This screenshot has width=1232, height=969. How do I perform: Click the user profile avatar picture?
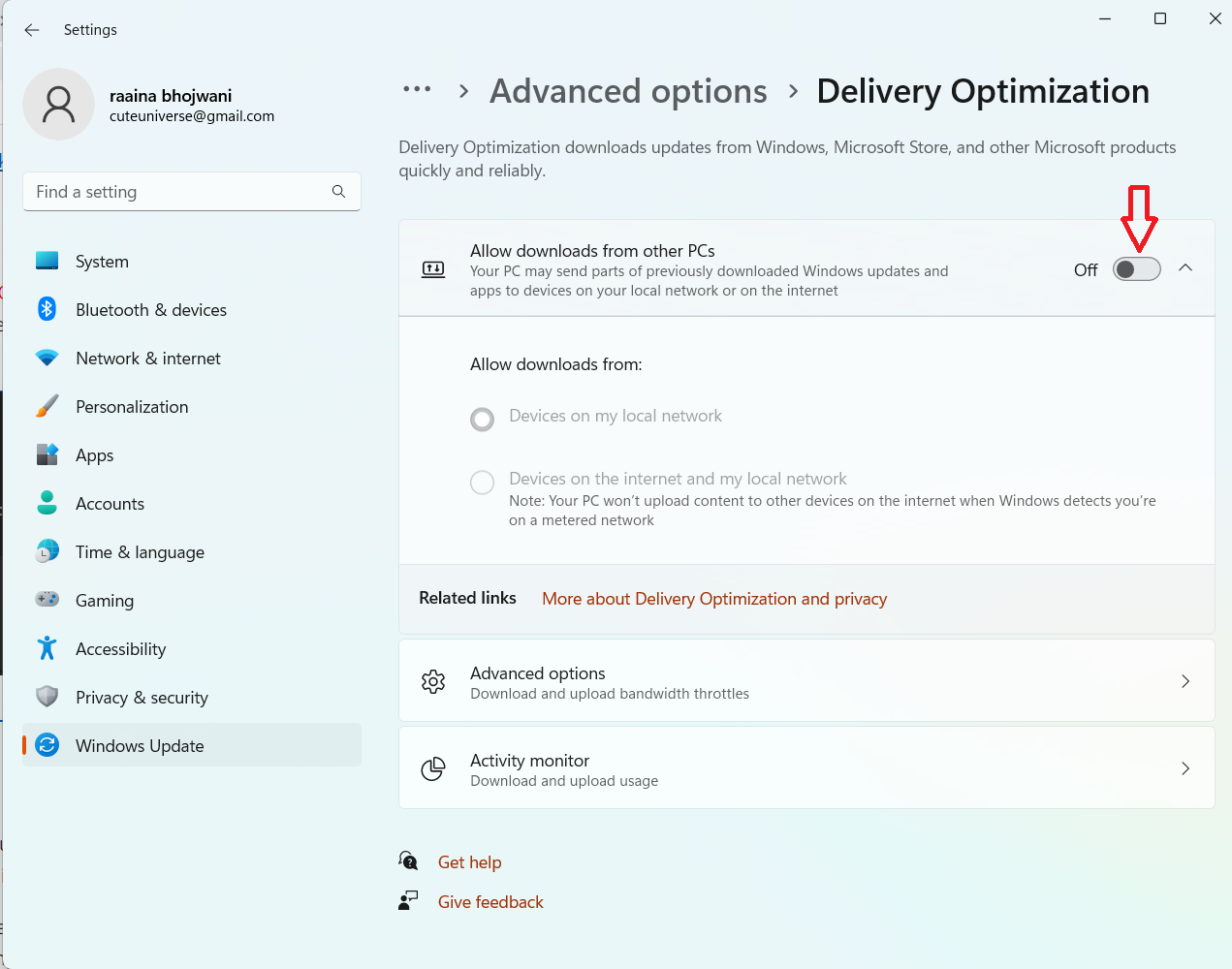(x=58, y=105)
